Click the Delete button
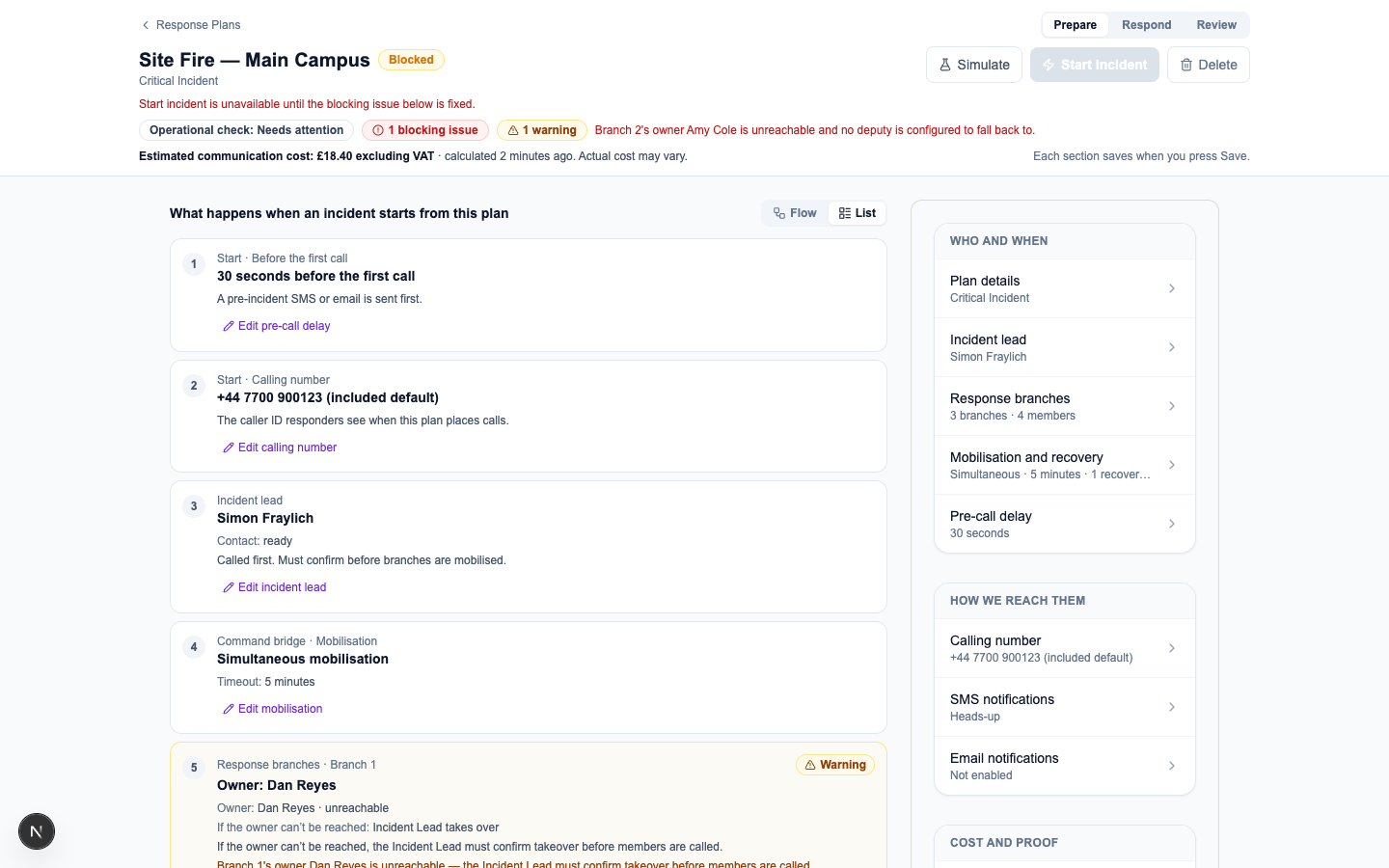1389x868 pixels. [x=1209, y=65]
